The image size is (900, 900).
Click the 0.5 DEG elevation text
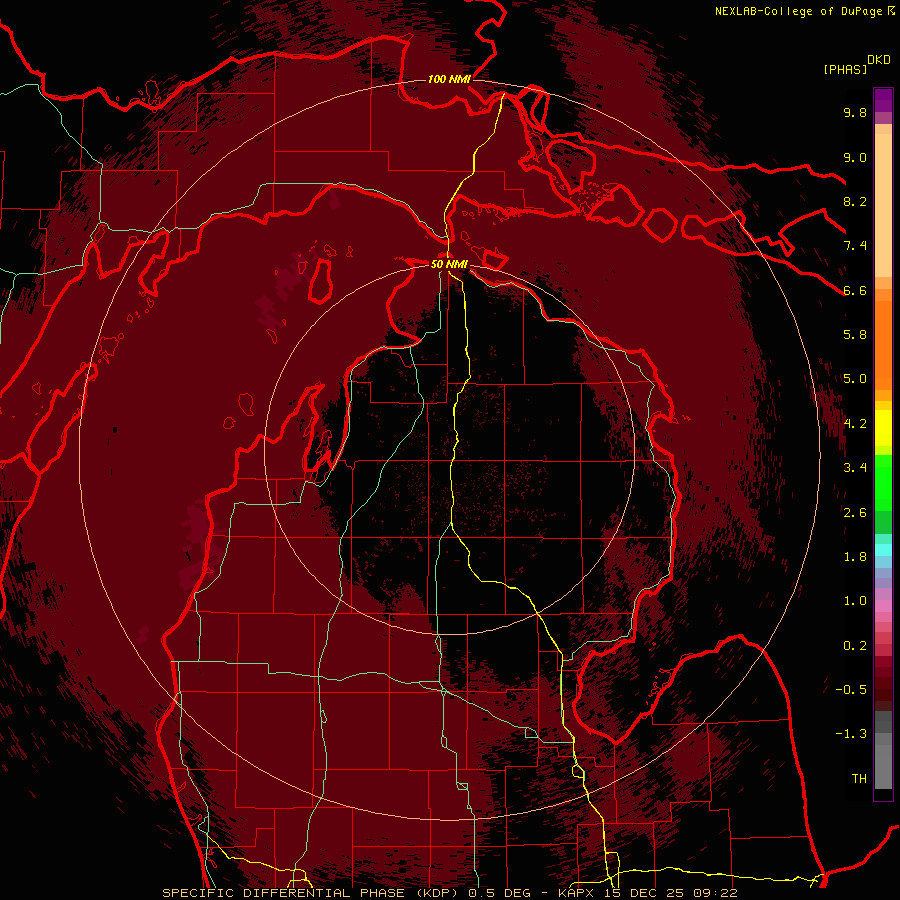499,893
